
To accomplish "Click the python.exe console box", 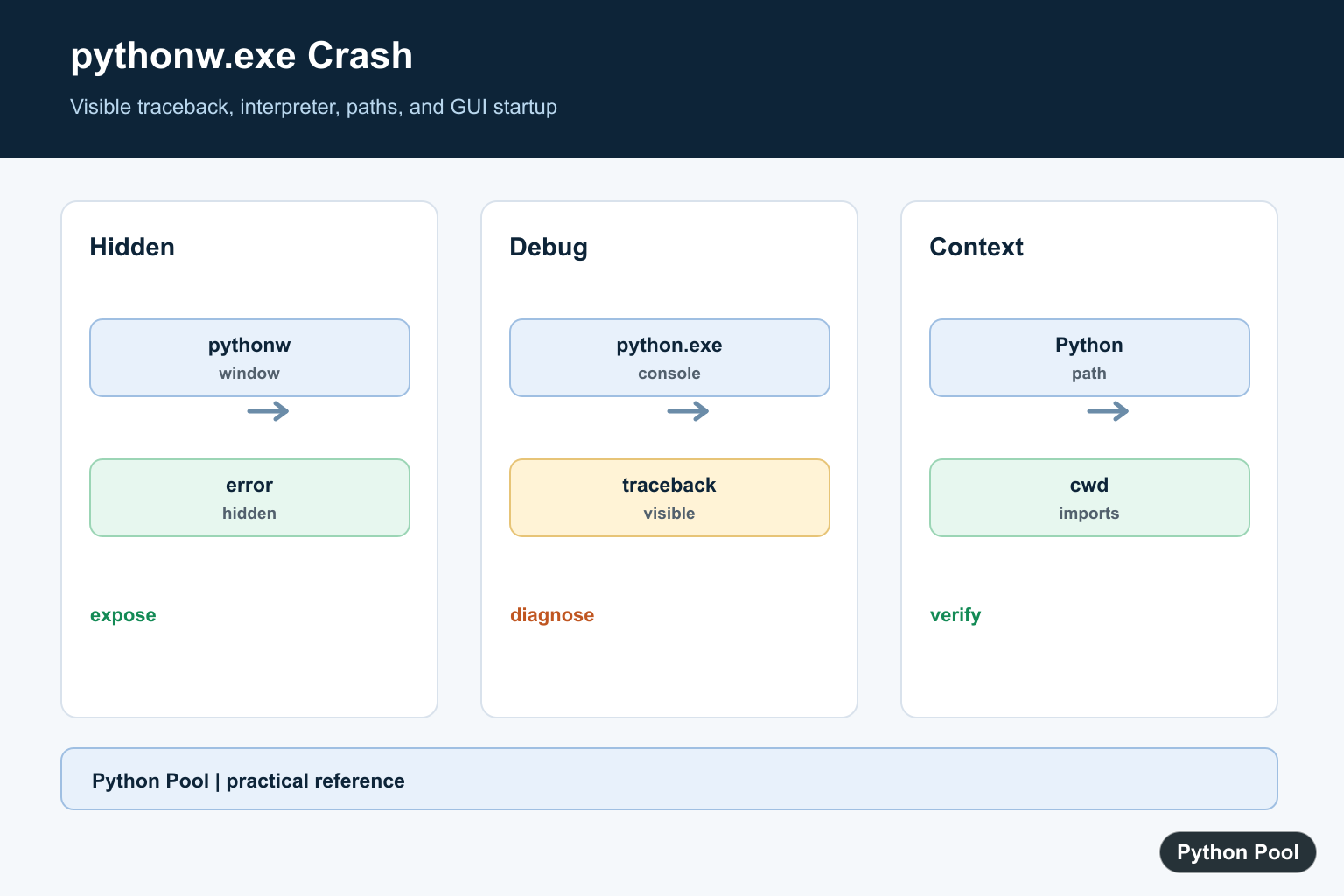I will [669, 358].
